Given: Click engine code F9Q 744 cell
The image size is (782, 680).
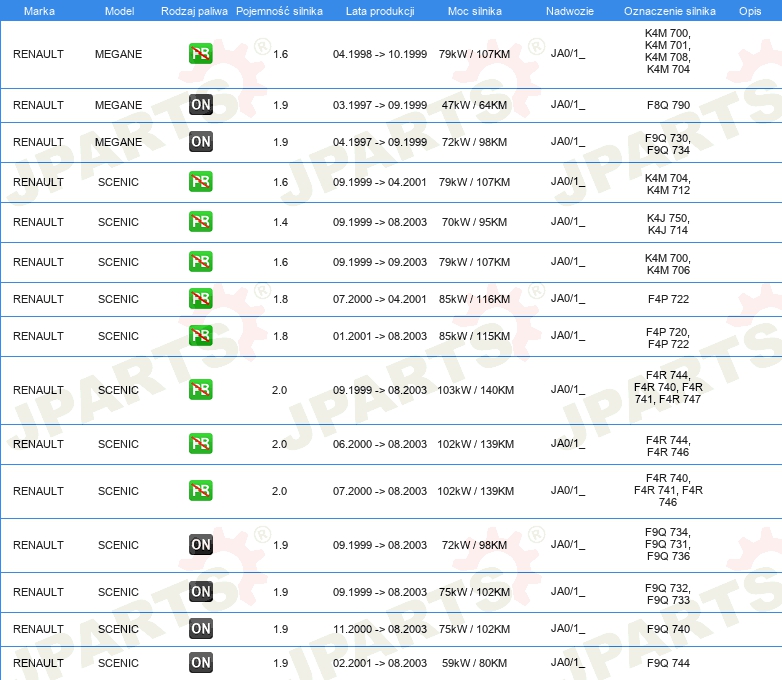Looking at the screenshot, I should point(668,663).
